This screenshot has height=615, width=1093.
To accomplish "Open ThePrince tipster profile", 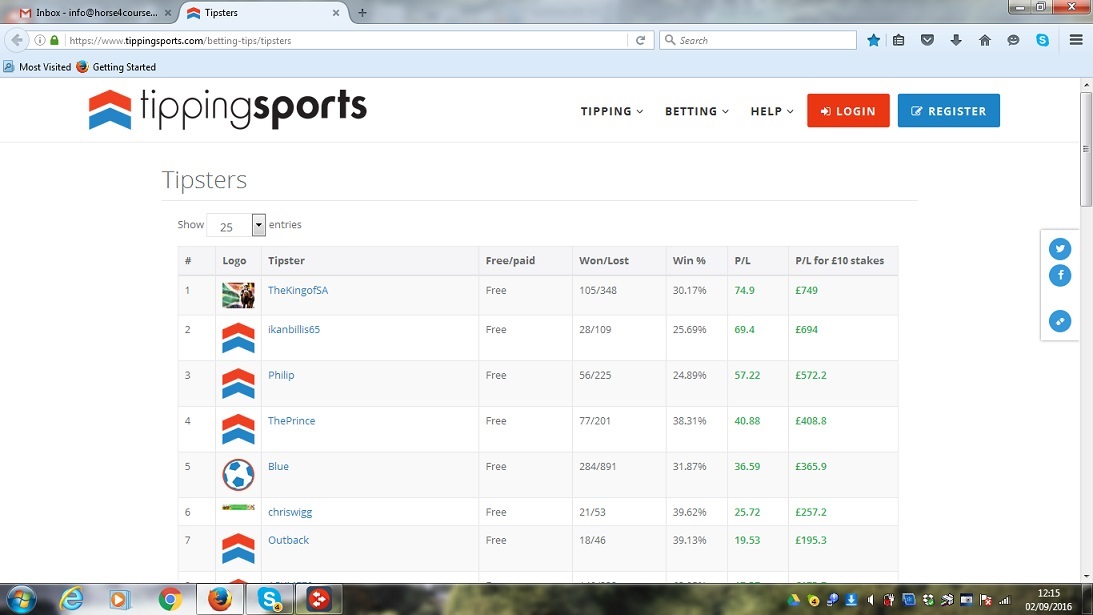I will point(291,420).
